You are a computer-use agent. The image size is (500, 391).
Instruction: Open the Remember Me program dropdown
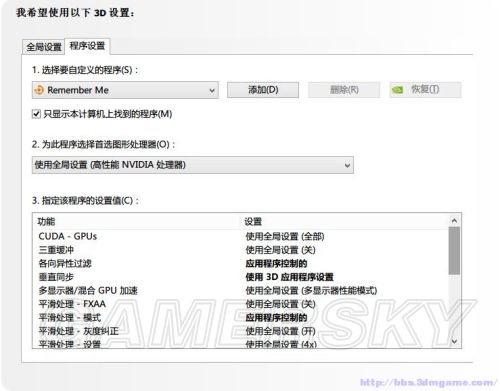point(125,90)
